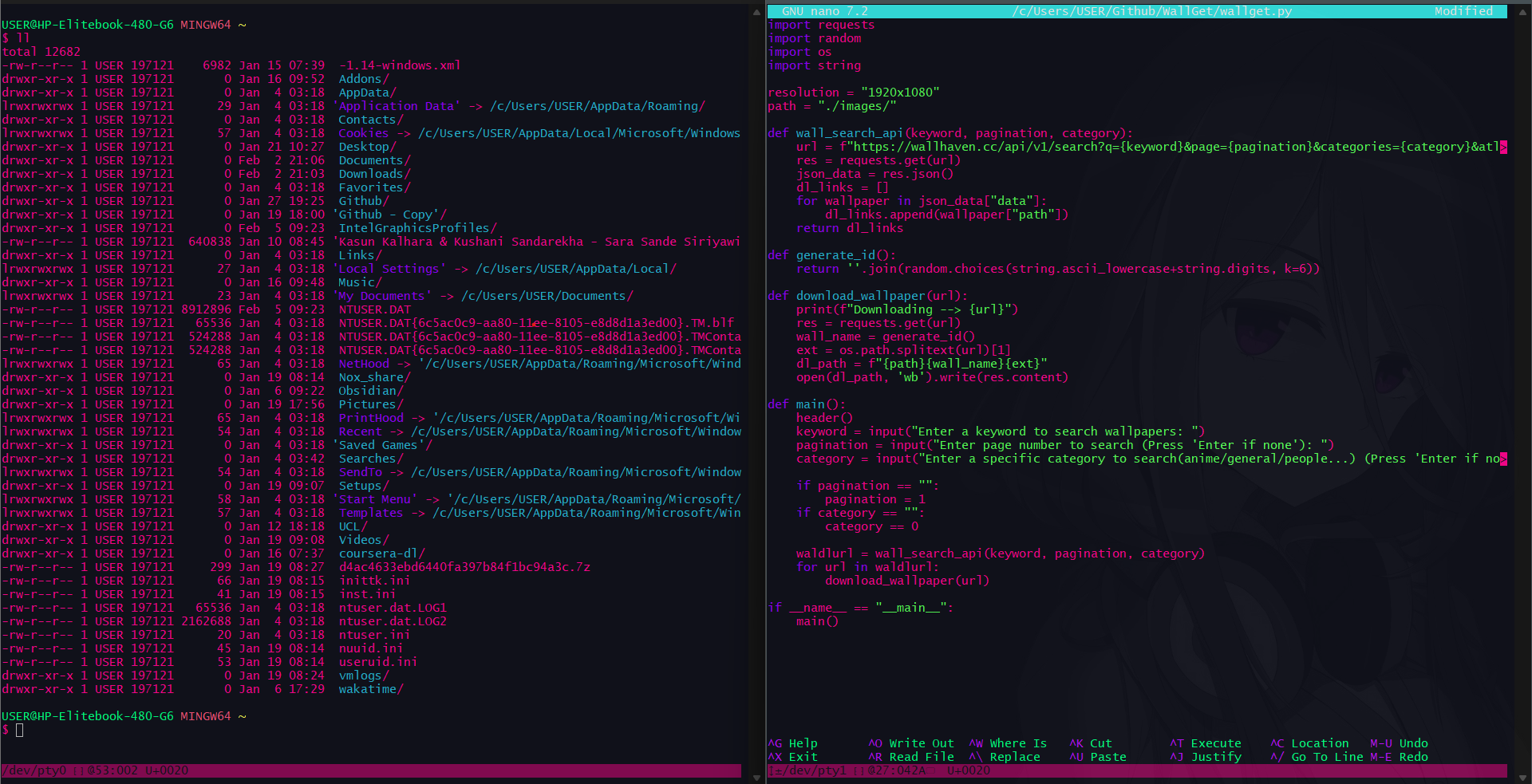Click the wakatime/ directory entry
Screen dimensions: 1532x784
(371, 689)
